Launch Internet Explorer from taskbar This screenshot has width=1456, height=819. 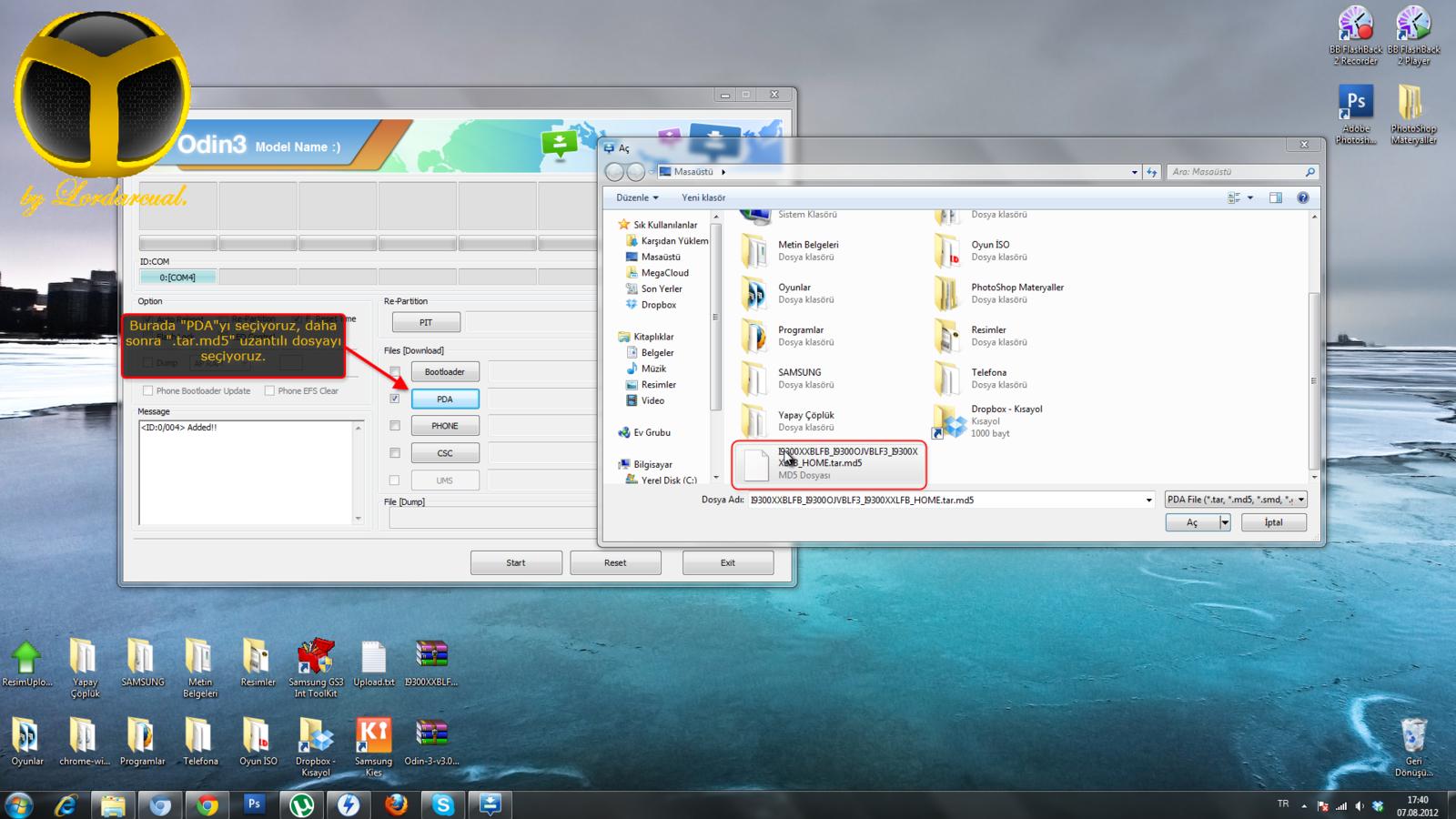pyautogui.click(x=66, y=805)
